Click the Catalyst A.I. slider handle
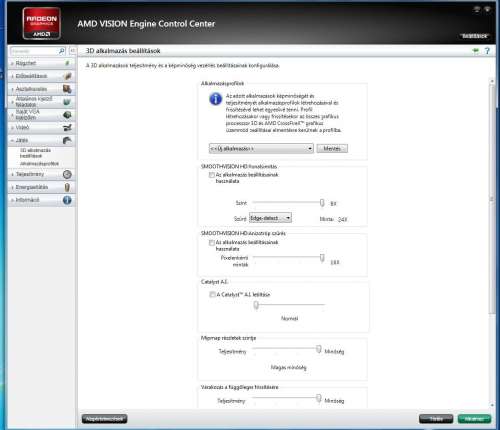Viewport: 500px width, 430px height. [256, 305]
